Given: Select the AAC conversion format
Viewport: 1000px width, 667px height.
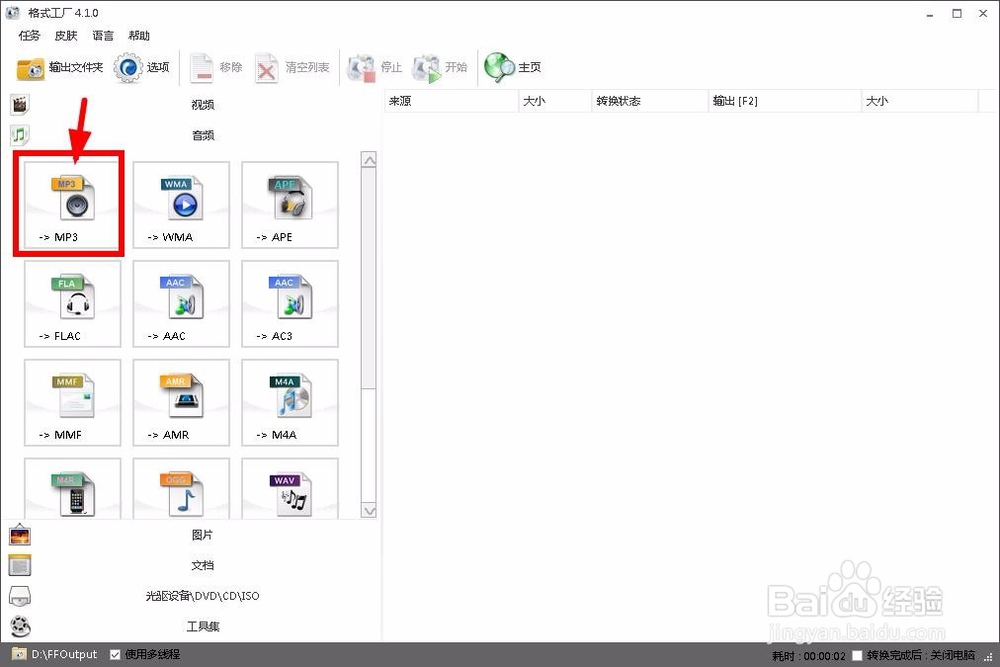Looking at the screenshot, I should pos(181,303).
